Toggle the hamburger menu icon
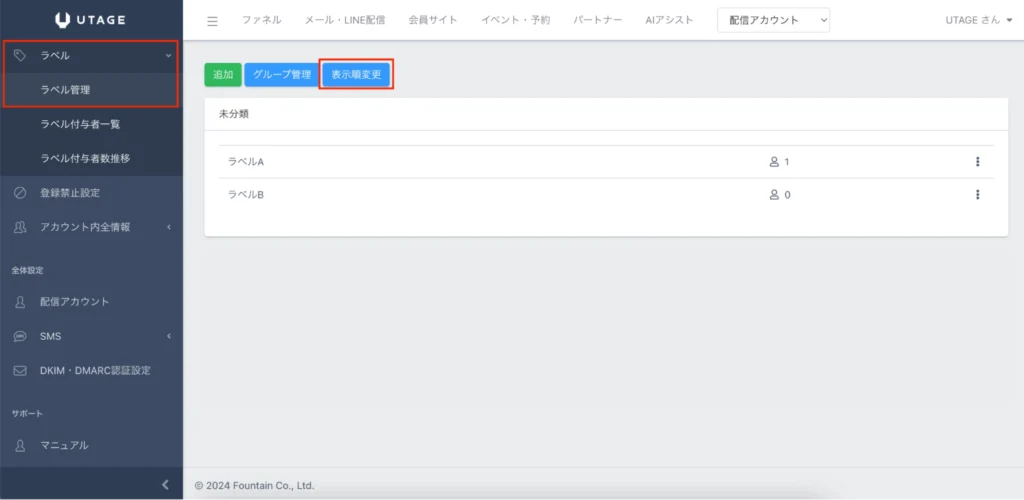Image resolution: width=1024 pixels, height=500 pixels. coord(212,21)
